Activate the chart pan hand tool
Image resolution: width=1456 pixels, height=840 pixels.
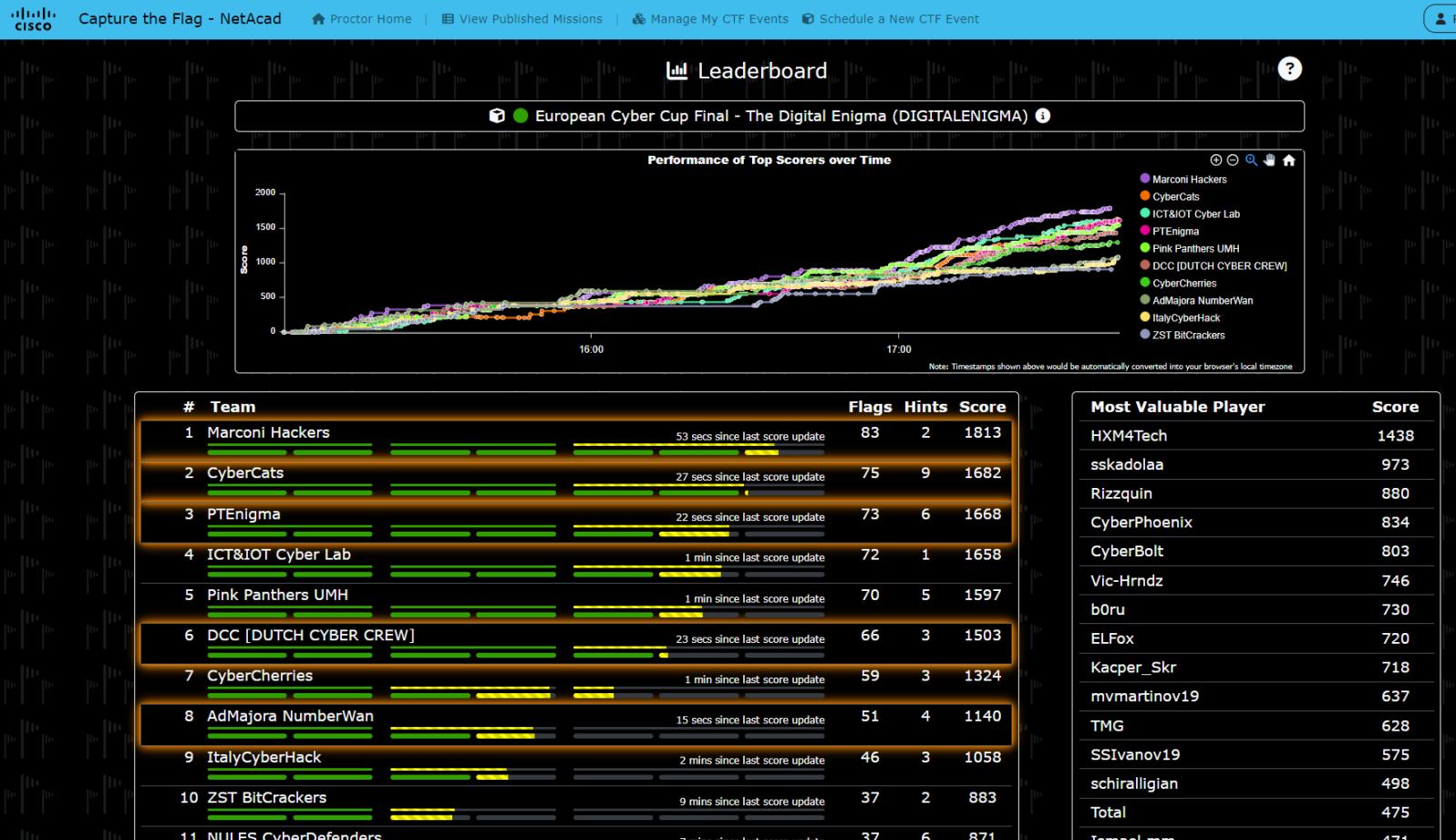[x=1269, y=161]
